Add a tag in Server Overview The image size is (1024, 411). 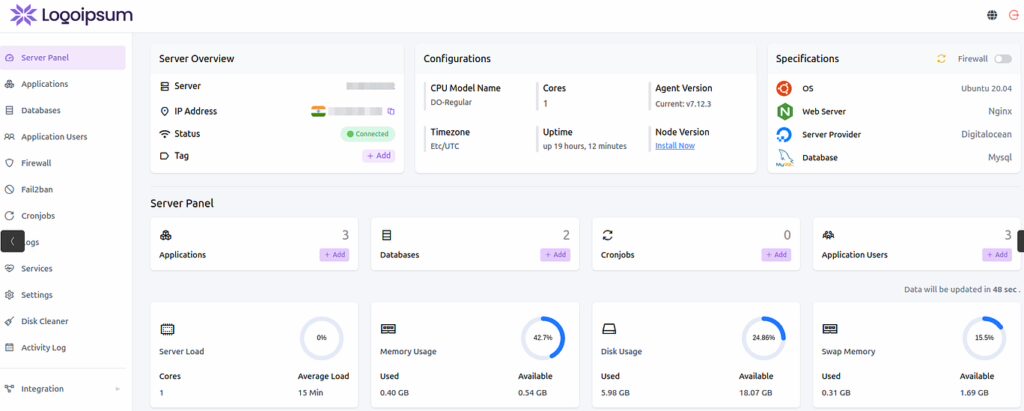pos(378,156)
